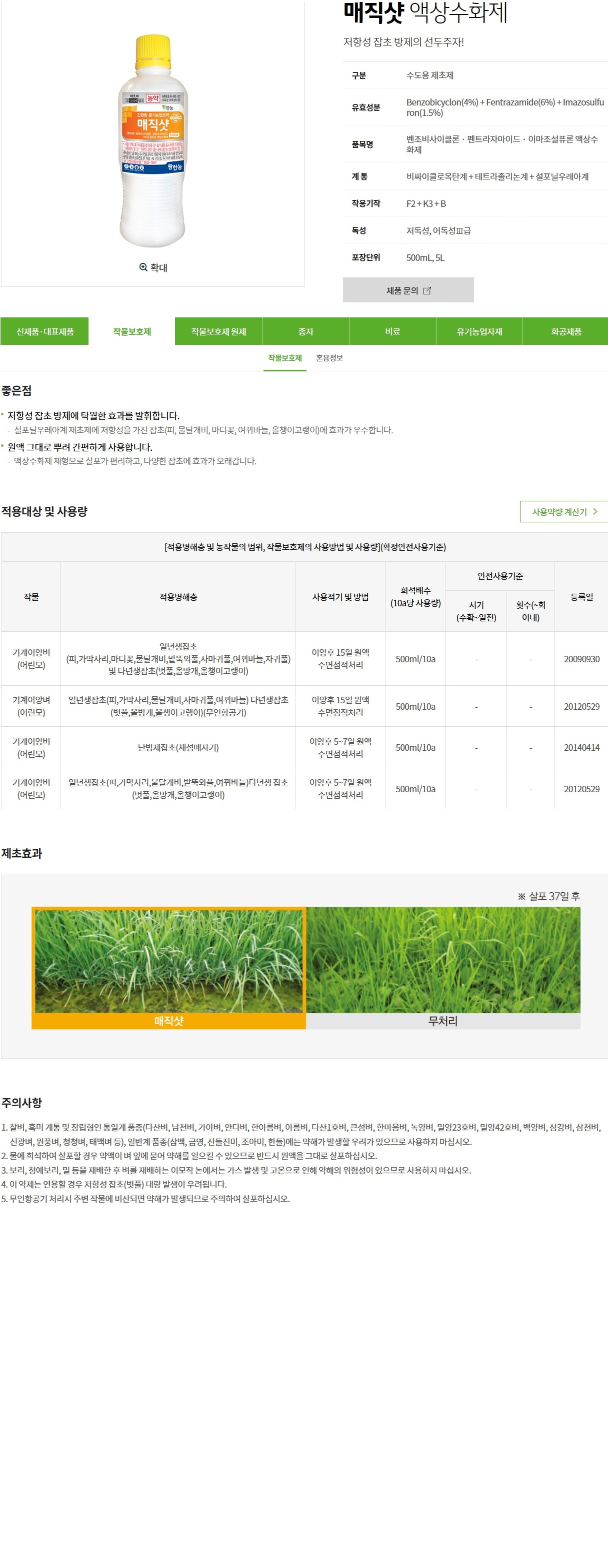Viewport: 608px width, 1568px height.
Task: Open the 유기농업자재 tab
Action: [x=479, y=331]
